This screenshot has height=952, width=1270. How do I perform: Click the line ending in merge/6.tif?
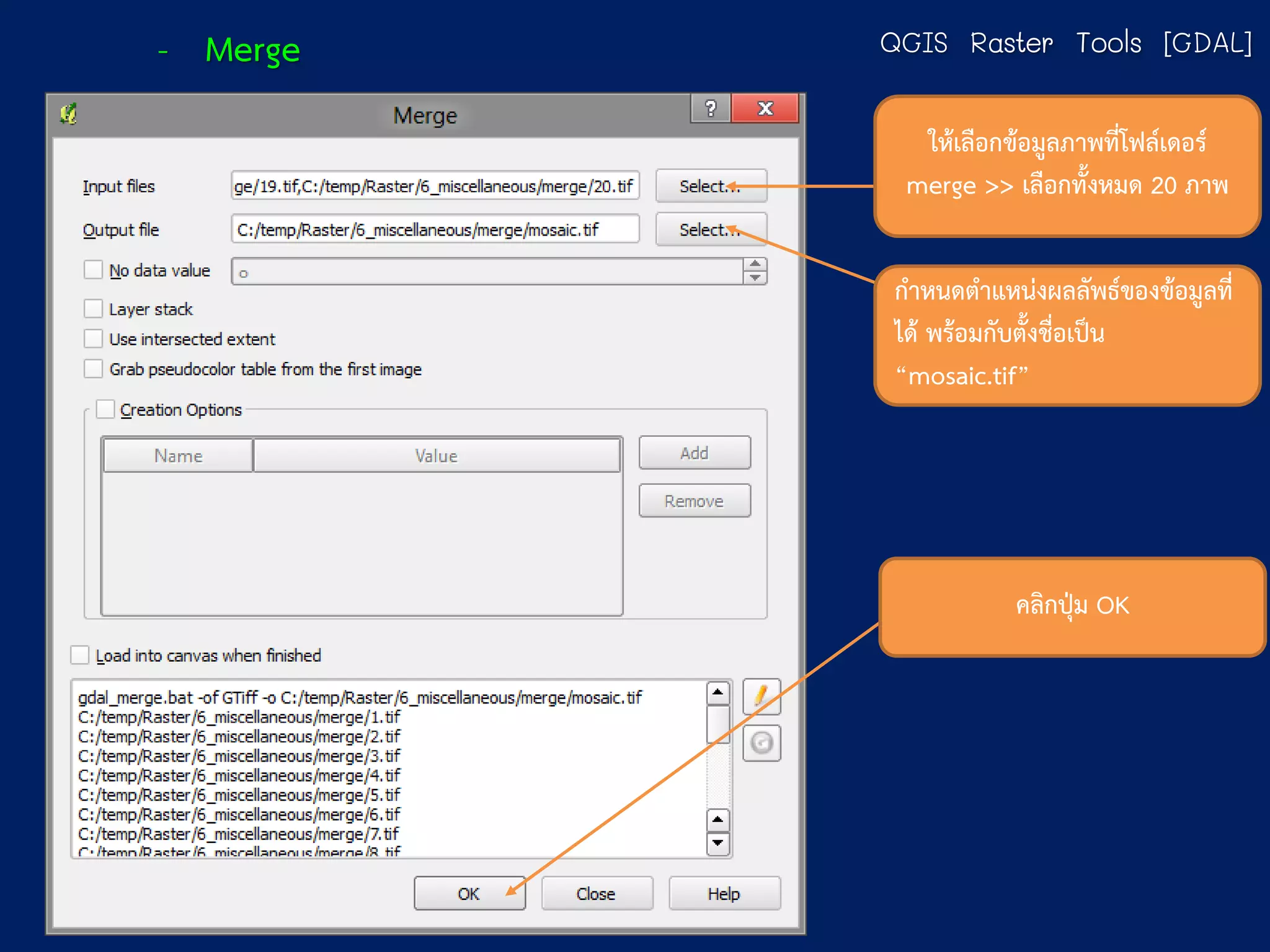(239, 814)
